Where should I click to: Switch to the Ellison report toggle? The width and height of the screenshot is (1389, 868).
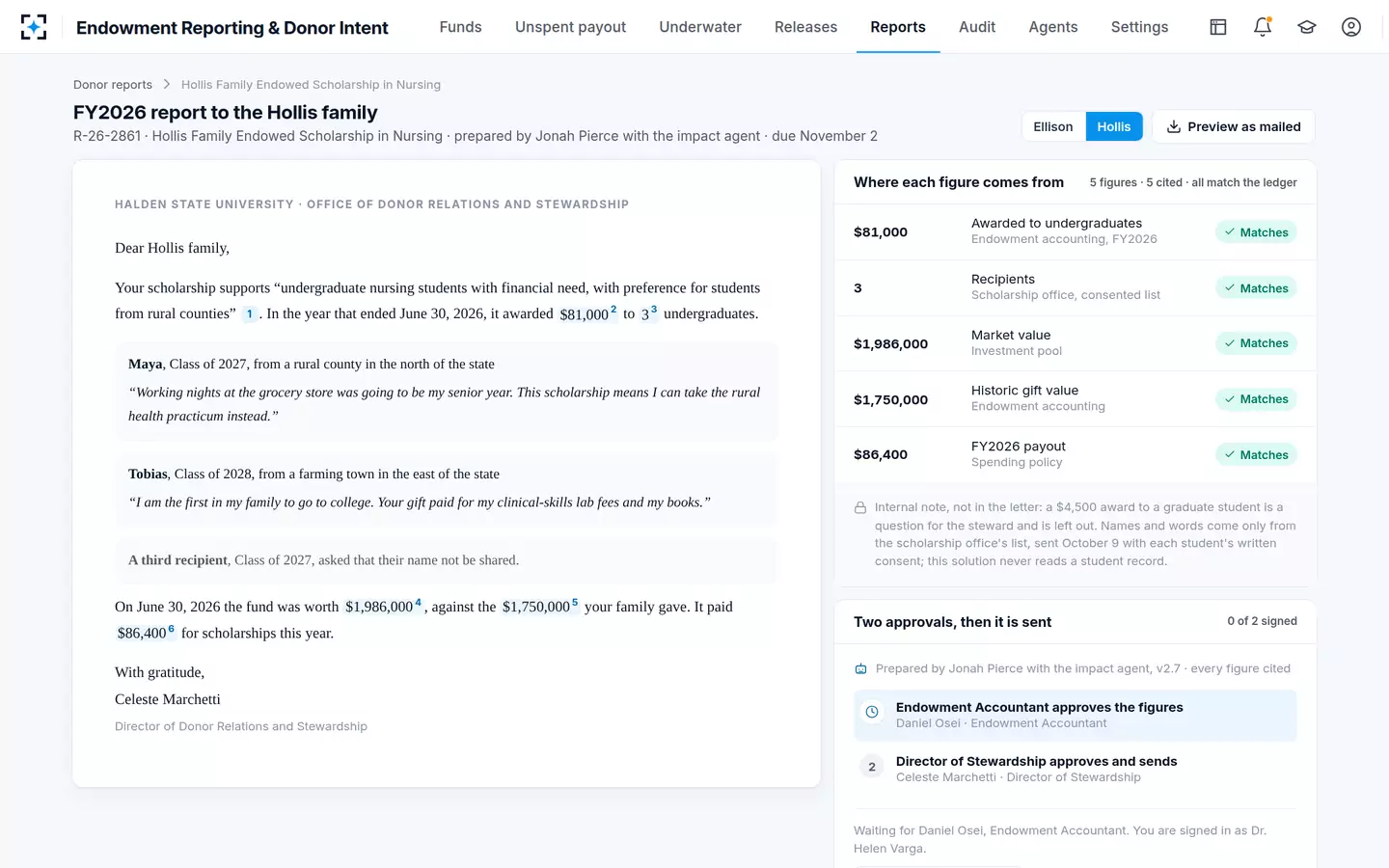tap(1053, 126)
